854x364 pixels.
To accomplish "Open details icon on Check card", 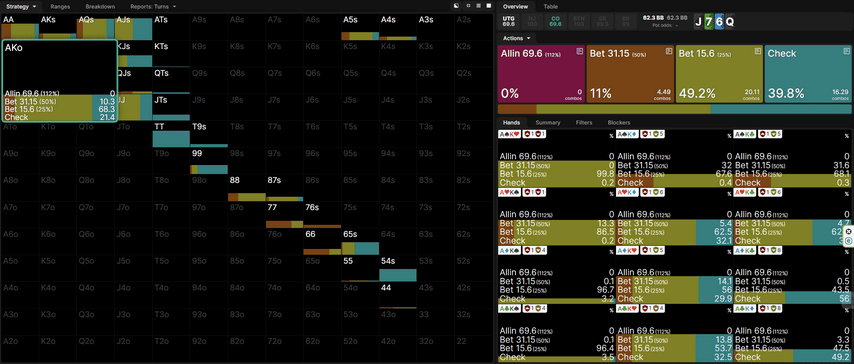I will pyautogui.click(x=847, y=51).
